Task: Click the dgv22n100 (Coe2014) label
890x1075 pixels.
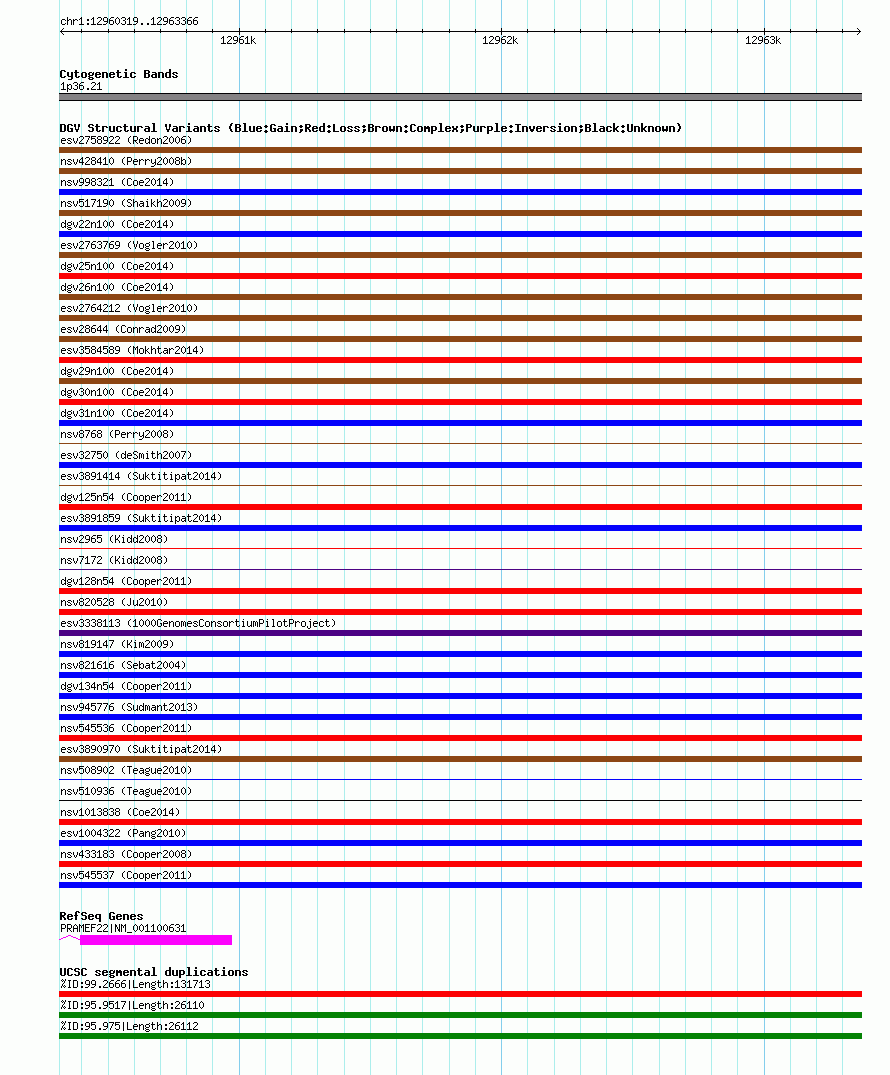Action: click(x=117, y=224)
